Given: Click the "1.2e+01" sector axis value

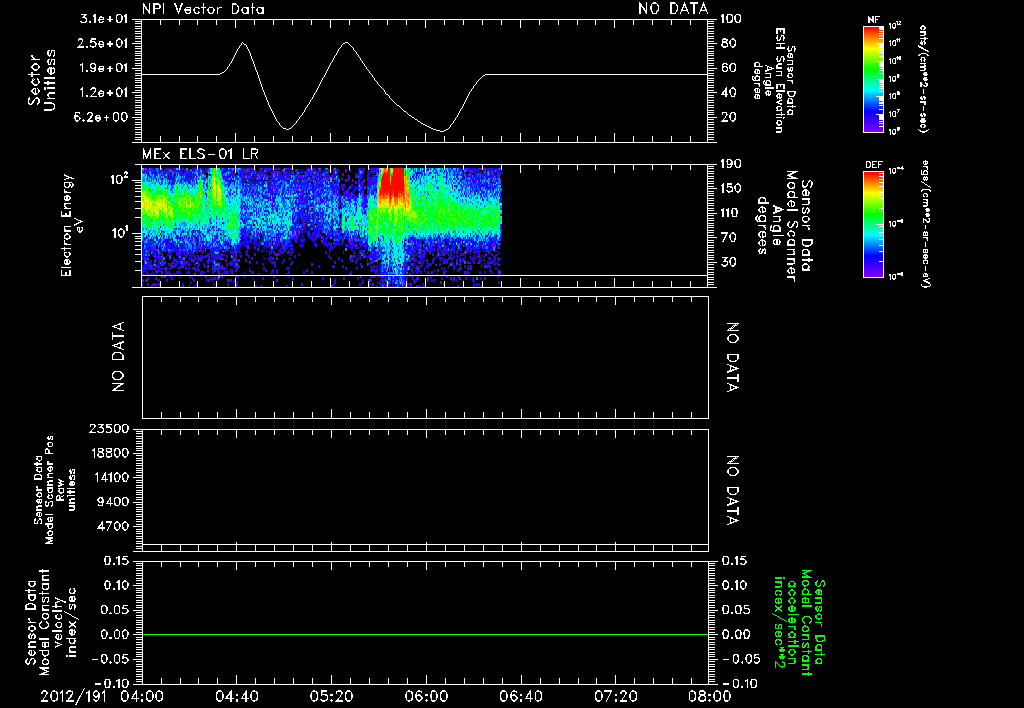Looking at the screenshot, I should [103, 93].
